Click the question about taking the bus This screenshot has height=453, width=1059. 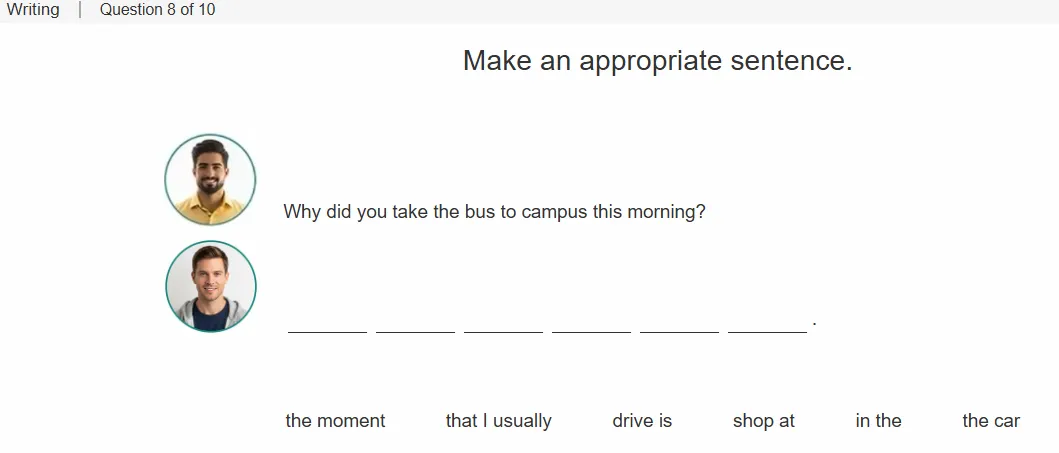point(494,212)
